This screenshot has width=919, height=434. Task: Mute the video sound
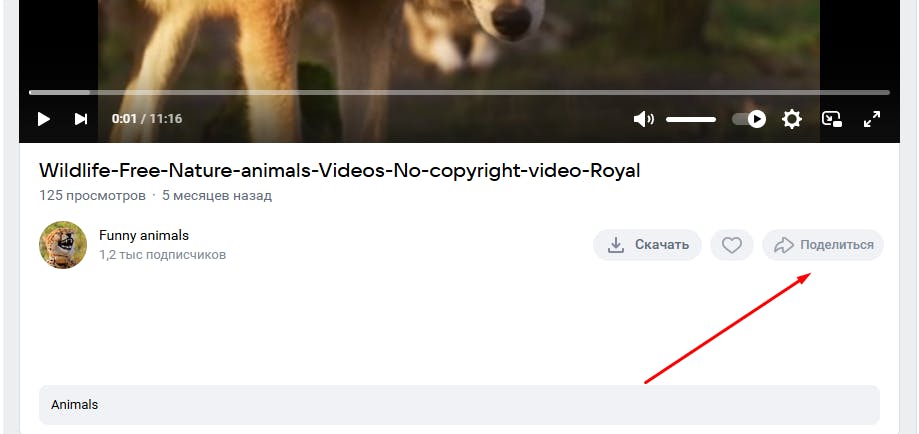[644, 119]
